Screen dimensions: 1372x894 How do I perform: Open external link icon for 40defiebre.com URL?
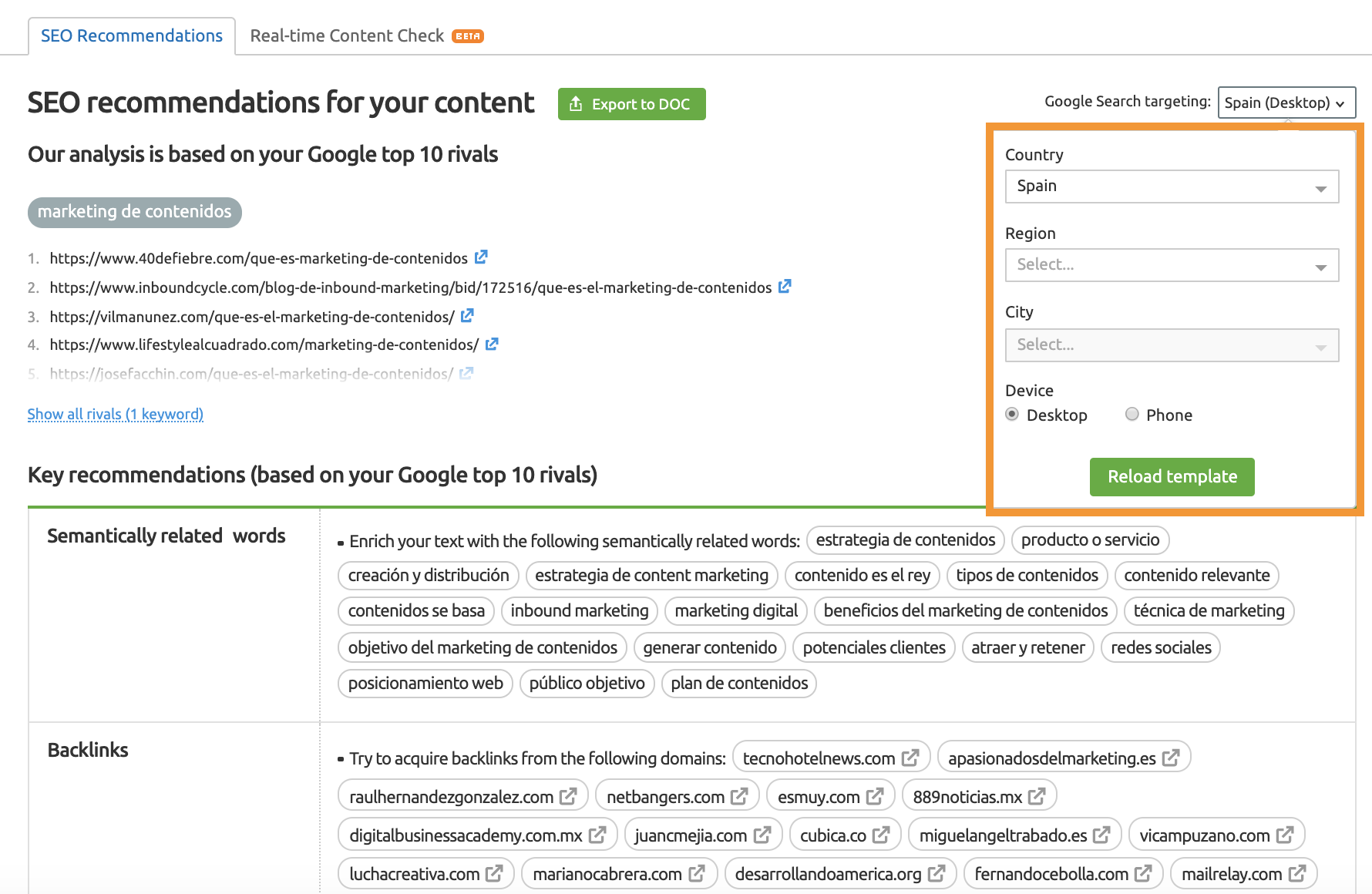click(481, 257)
